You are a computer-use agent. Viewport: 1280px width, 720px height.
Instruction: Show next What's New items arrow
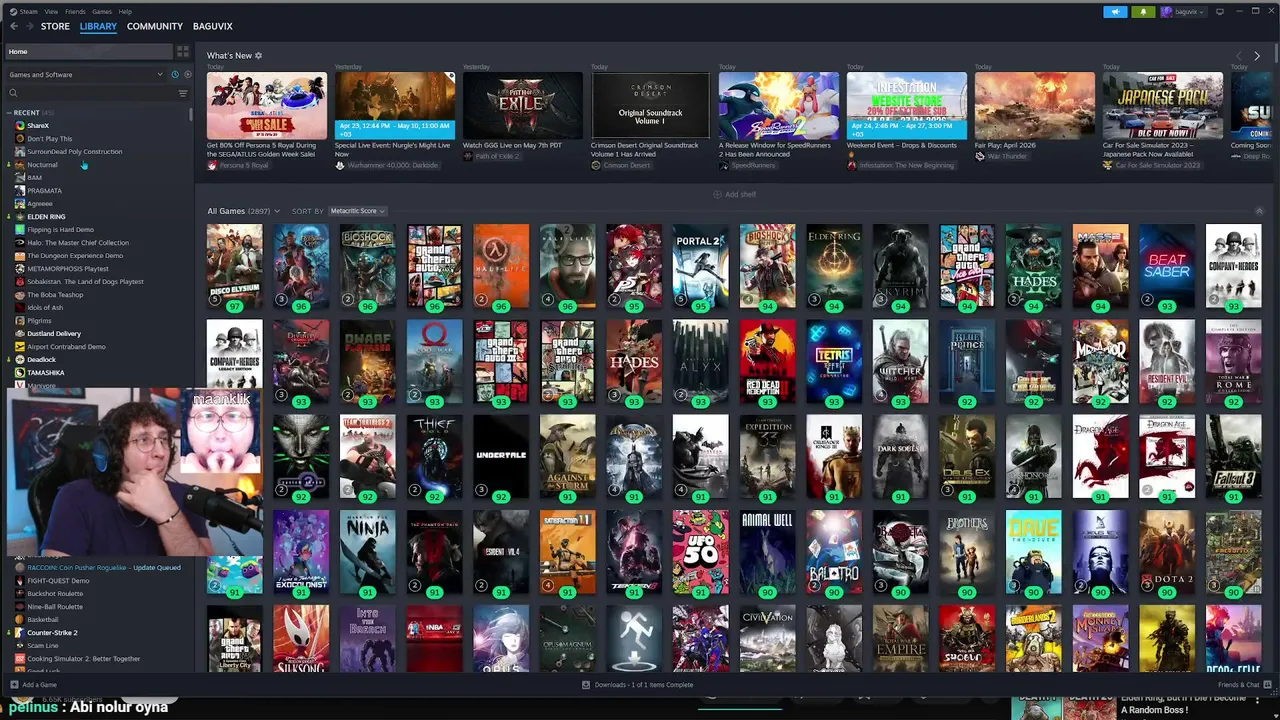[1258, 56]
